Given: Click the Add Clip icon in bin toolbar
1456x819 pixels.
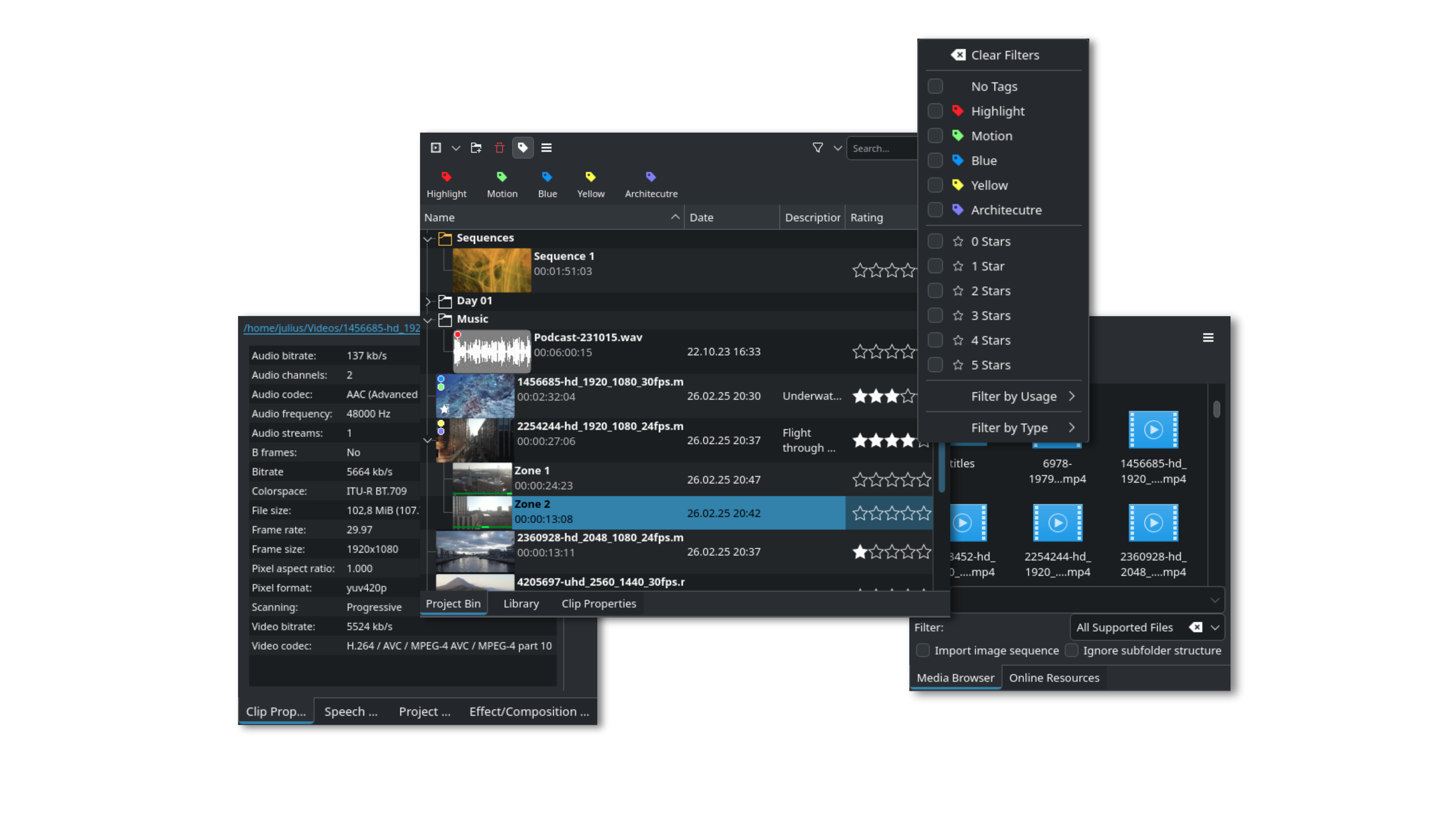Looking at the screenshot, I should pyautogui.click(x=435, y=147).
